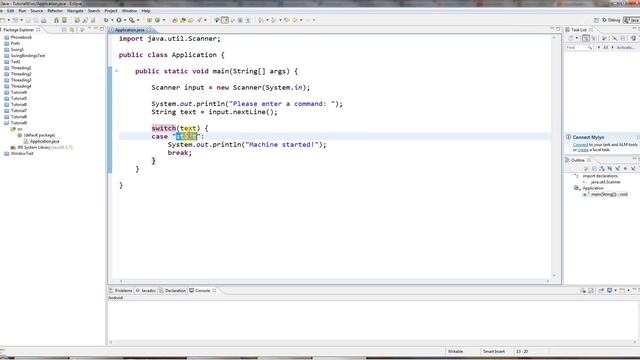Viewport: 640px width, 360px height.
Task: Switch to the Problems tab
Action: click(x=120, y=291)
